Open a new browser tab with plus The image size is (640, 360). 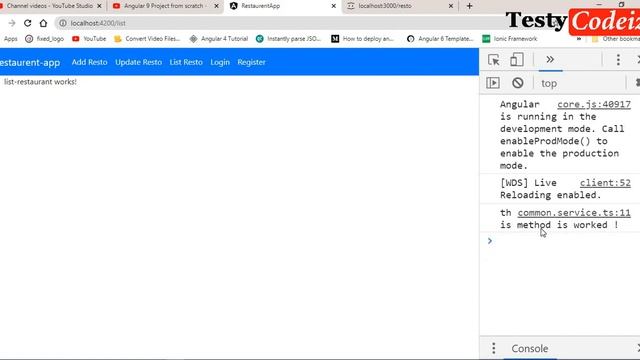[469, 6]
